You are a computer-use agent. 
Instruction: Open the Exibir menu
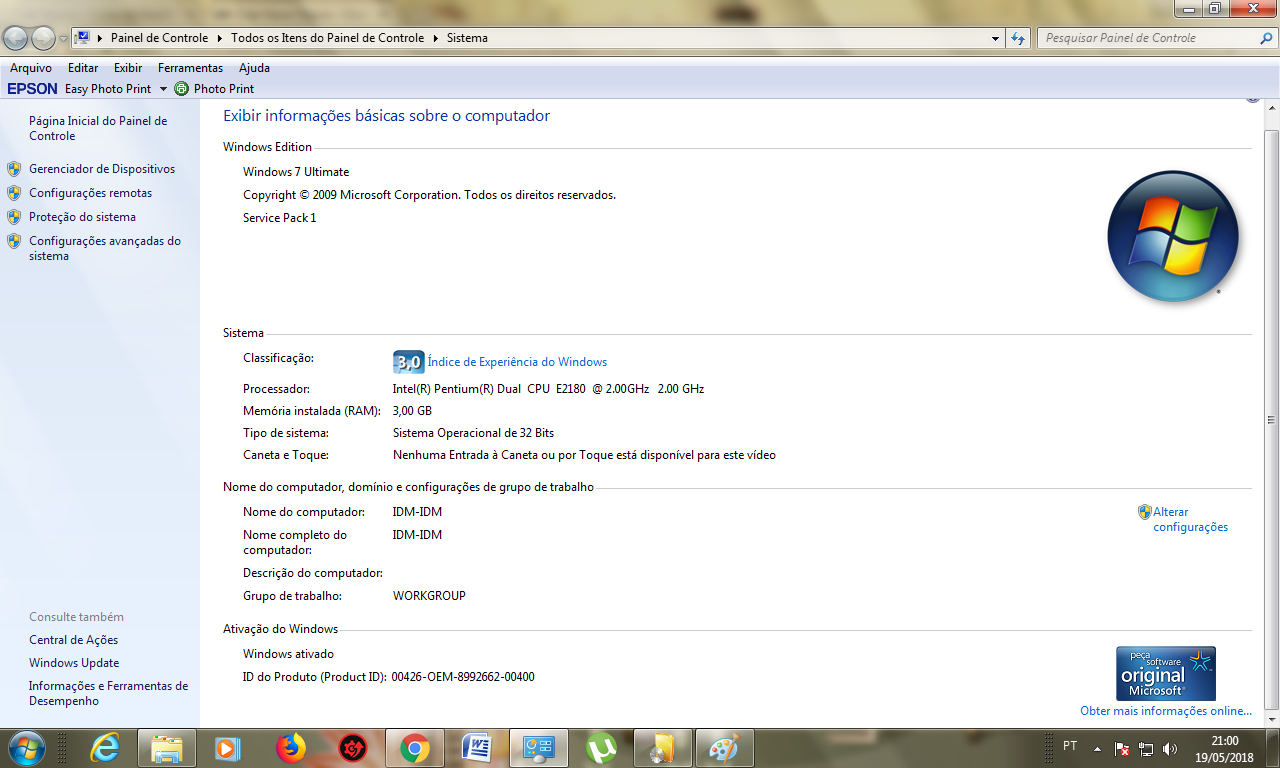(x=128, y=68)
